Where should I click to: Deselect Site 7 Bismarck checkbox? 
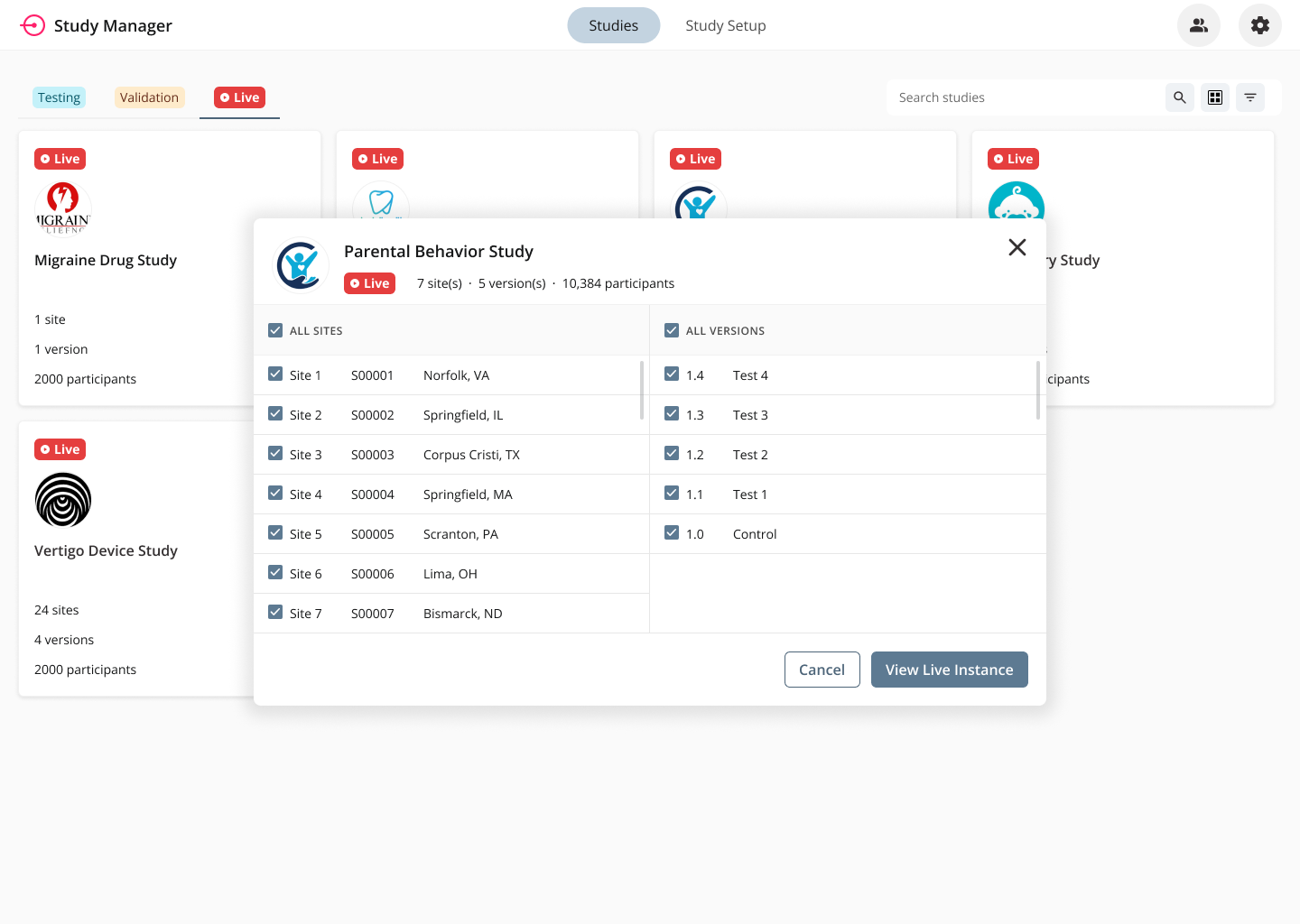tap(275, 613)
